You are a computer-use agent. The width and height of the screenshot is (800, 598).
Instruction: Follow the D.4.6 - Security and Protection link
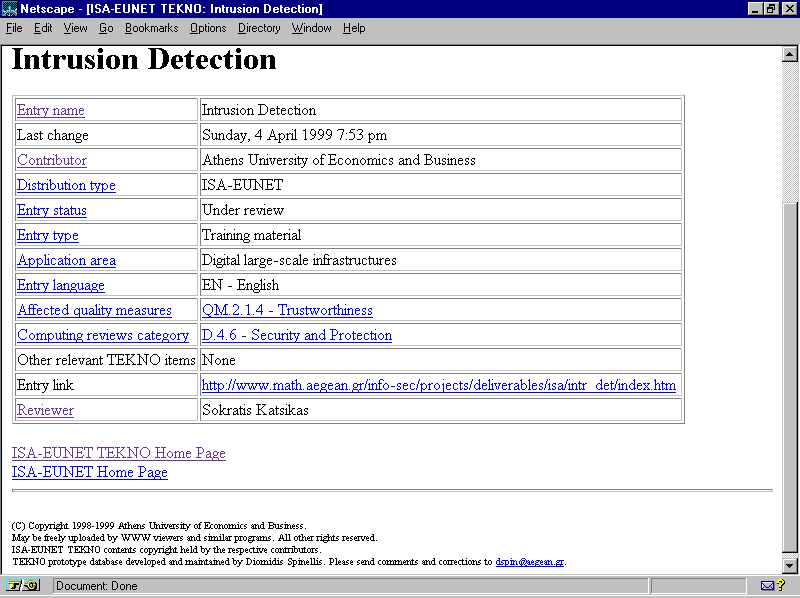click(297, 335)
